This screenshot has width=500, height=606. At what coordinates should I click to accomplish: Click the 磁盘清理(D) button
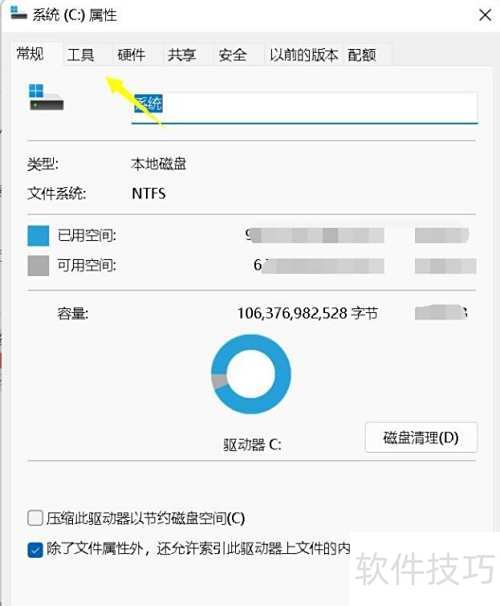421,437
